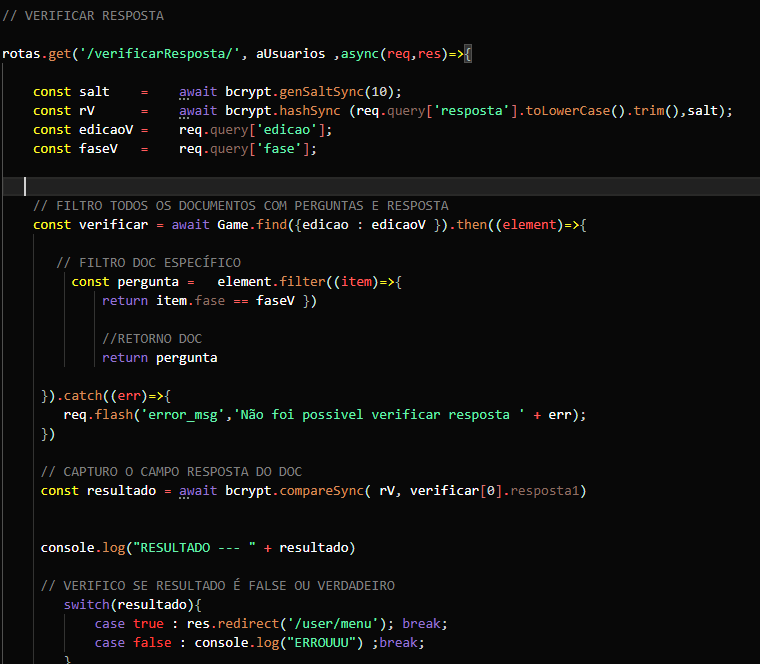Click 'flash' in req.flash call
This screenshot has height=664, width=760.
113,415
